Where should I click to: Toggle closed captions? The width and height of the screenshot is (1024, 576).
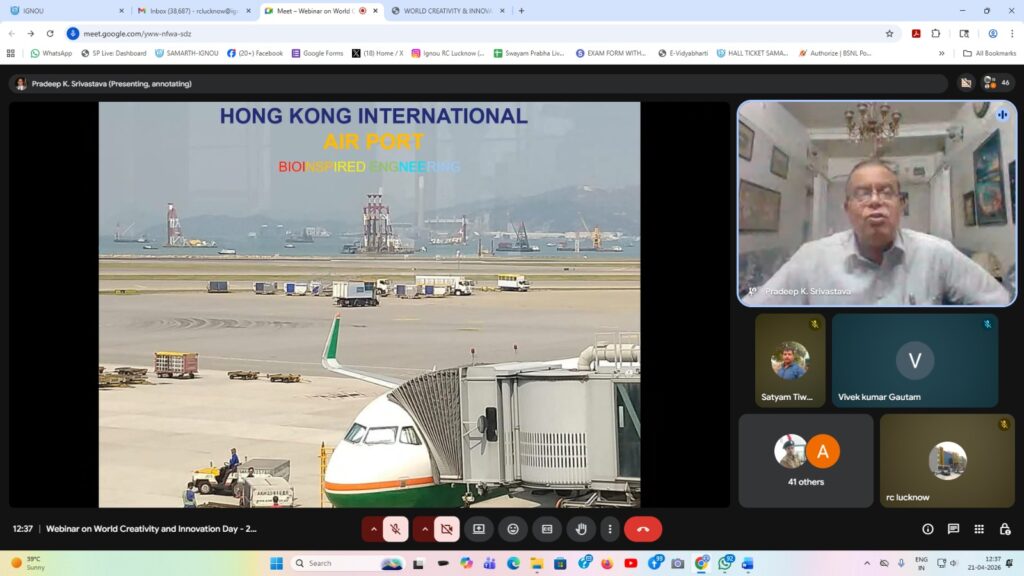click(x=547, y=529)
